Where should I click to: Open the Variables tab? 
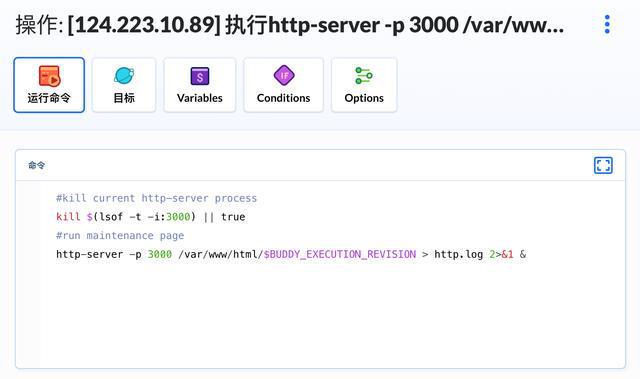coord(200,85)
